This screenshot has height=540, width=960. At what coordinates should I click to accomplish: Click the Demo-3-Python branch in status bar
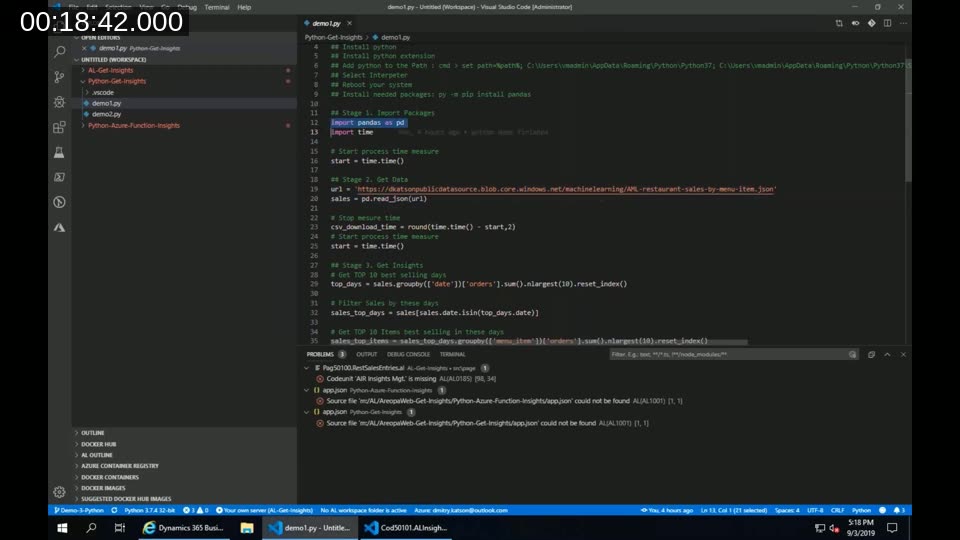tap(79, 510)
